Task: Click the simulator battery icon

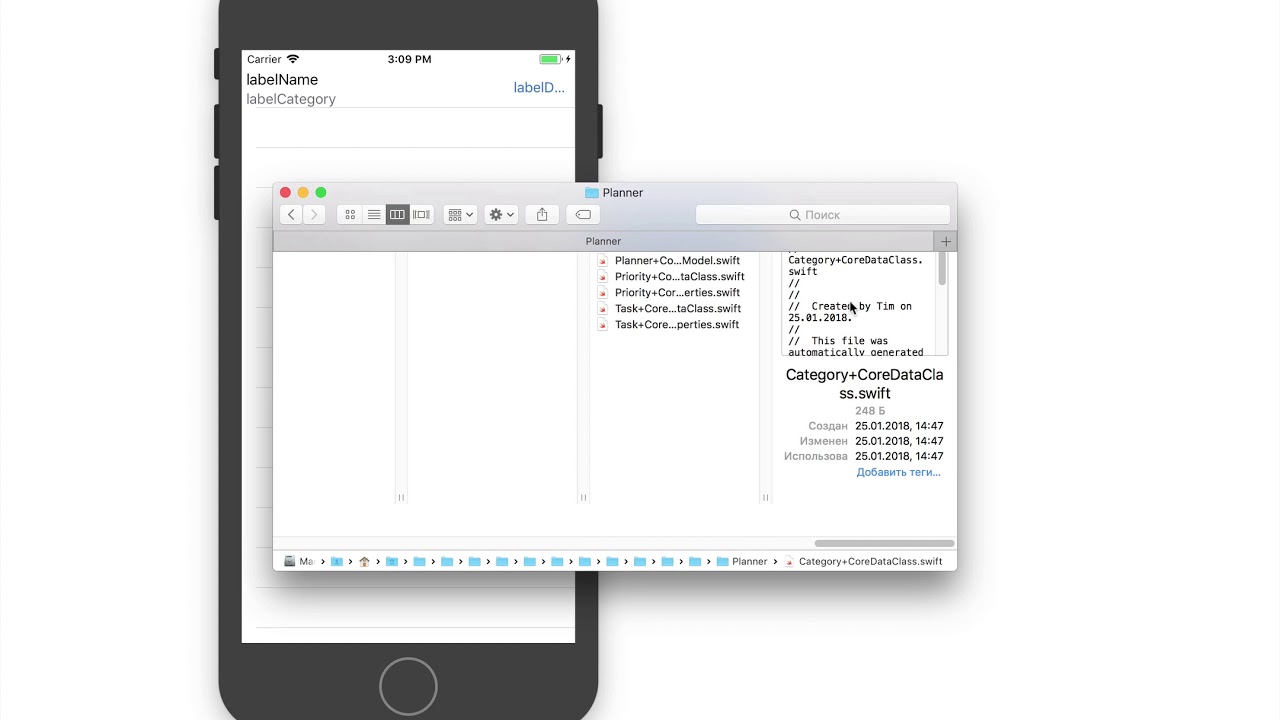Action: point(552,59)
